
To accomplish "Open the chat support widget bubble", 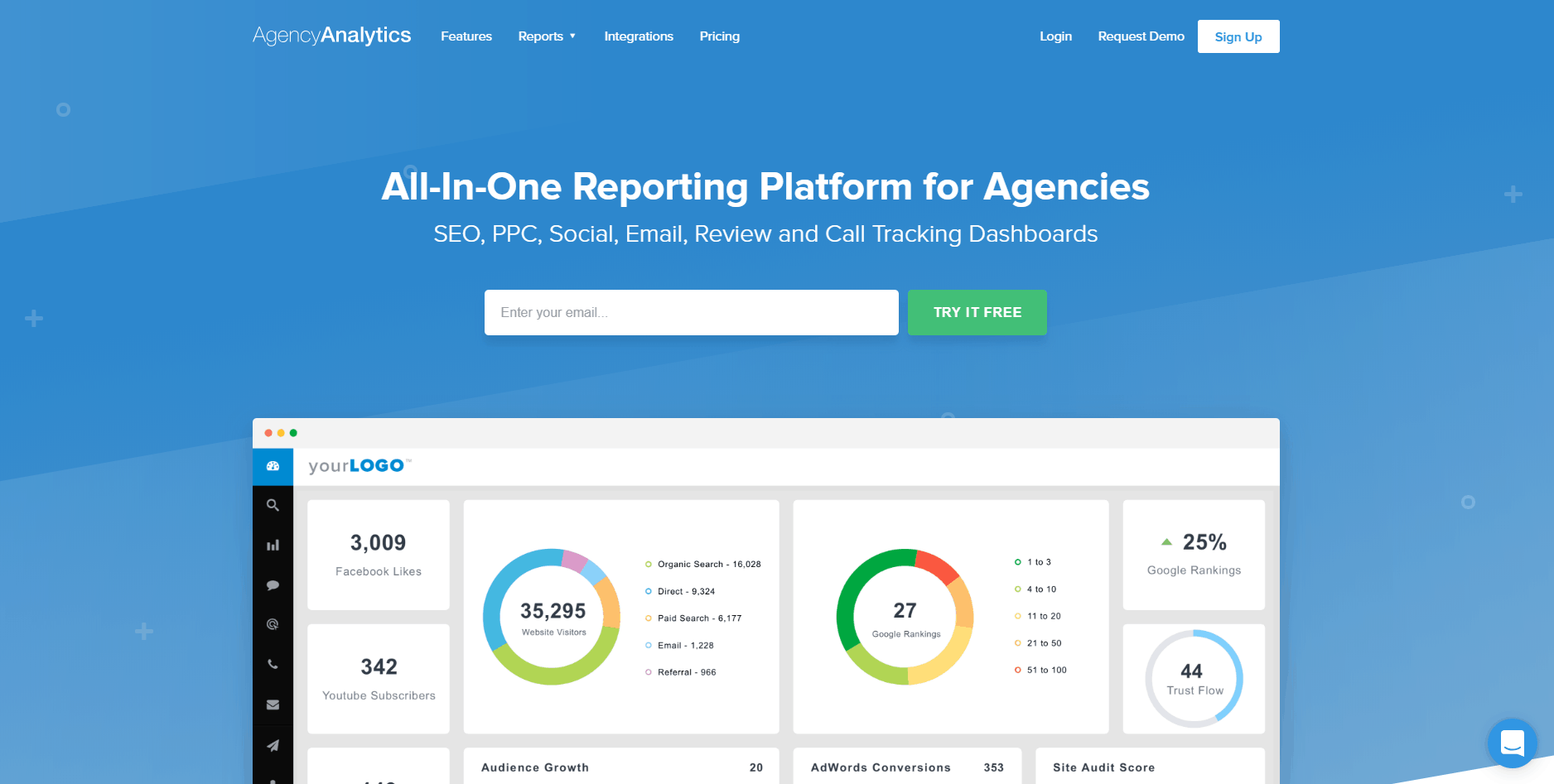I will [1513, 743].
